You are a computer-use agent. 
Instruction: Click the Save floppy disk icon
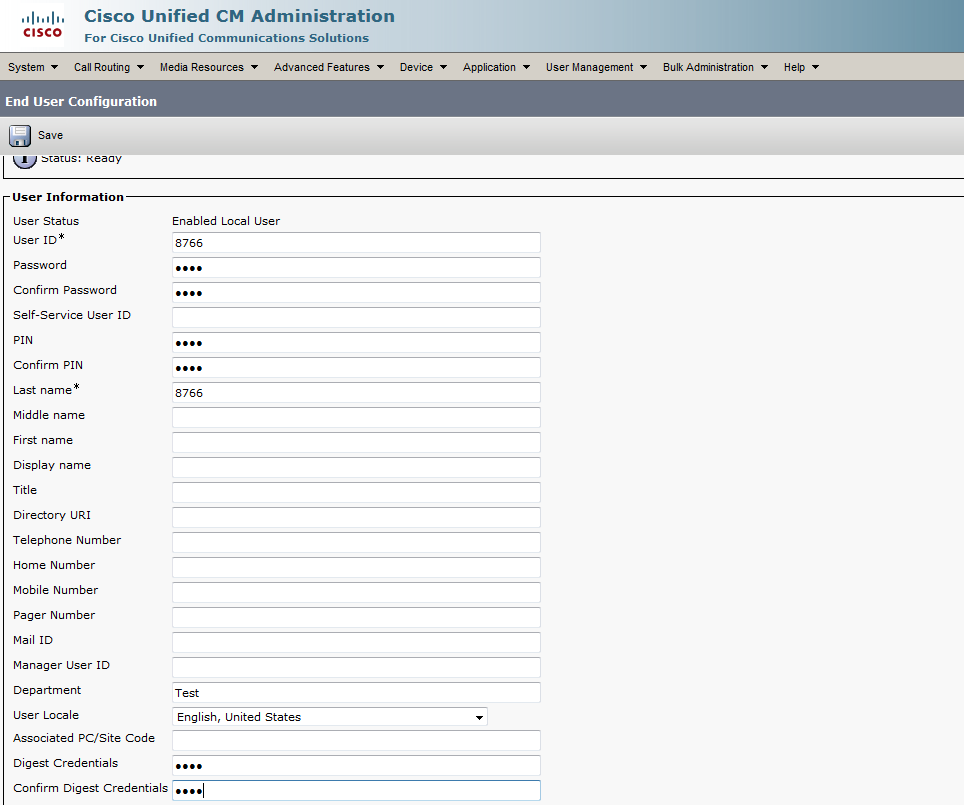pos(20,136)
